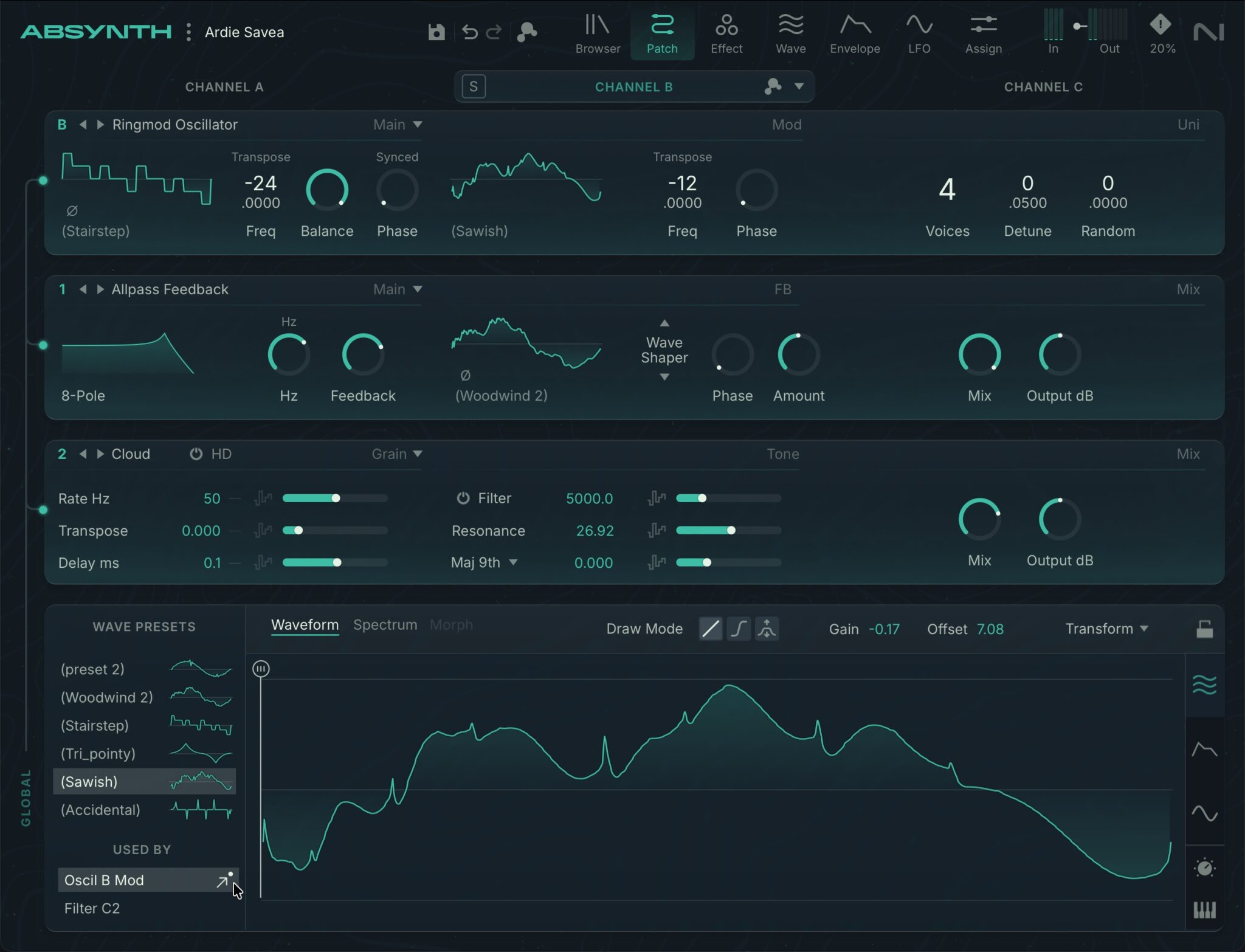This screenshot has height=952, width=1245.
Task: Click the lock icon in the wave editor
Action: [x=1204, y=629]
